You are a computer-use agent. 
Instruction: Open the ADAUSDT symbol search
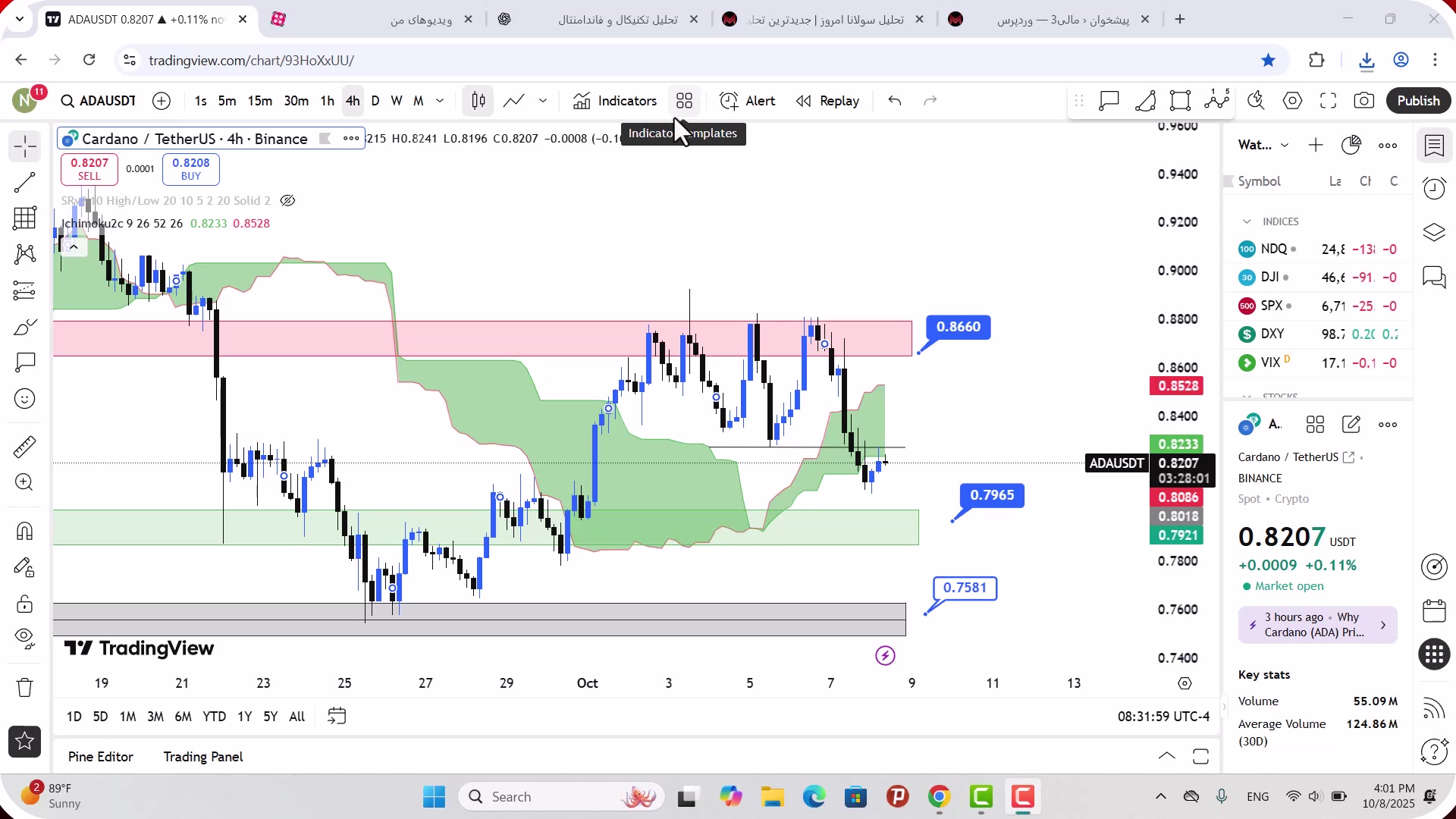(99, 101)
